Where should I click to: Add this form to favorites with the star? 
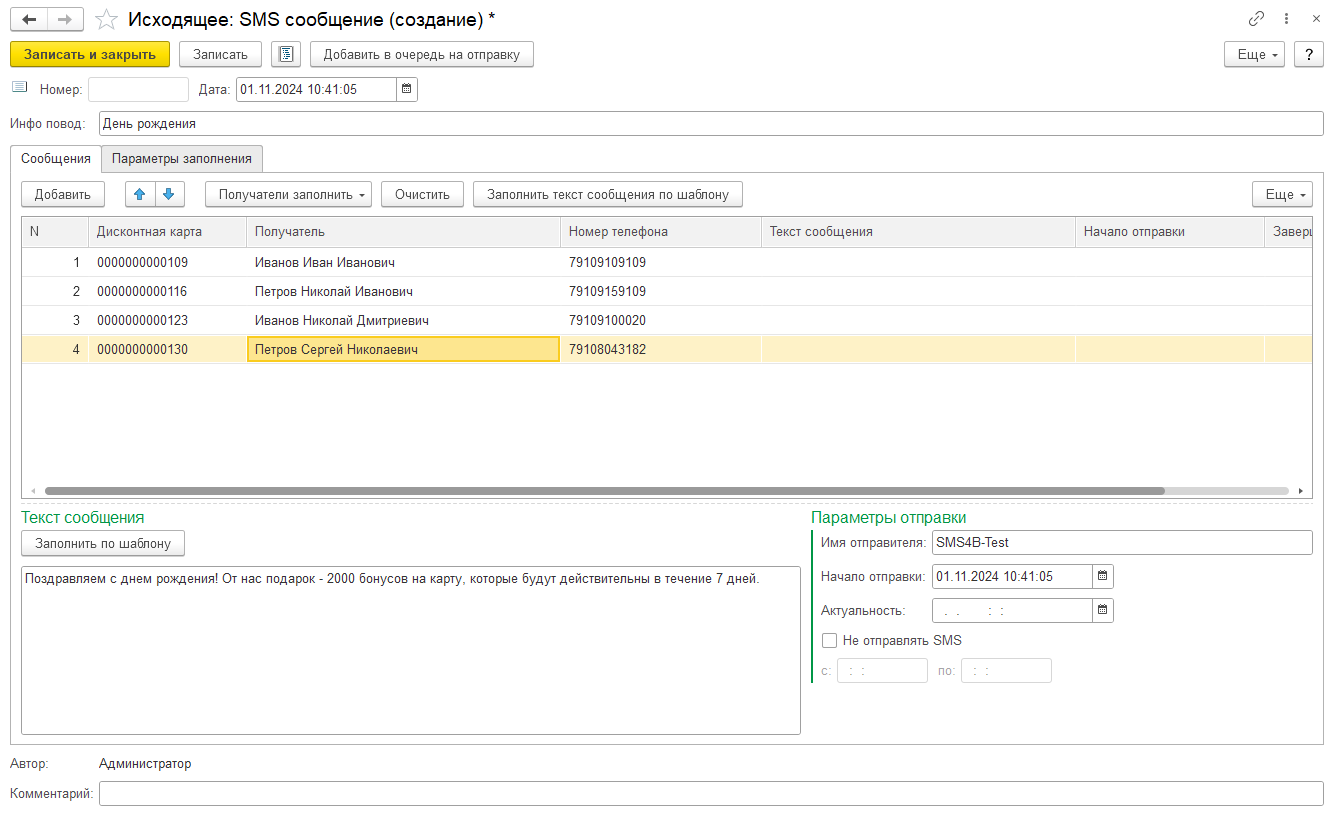tap(105, 19)
